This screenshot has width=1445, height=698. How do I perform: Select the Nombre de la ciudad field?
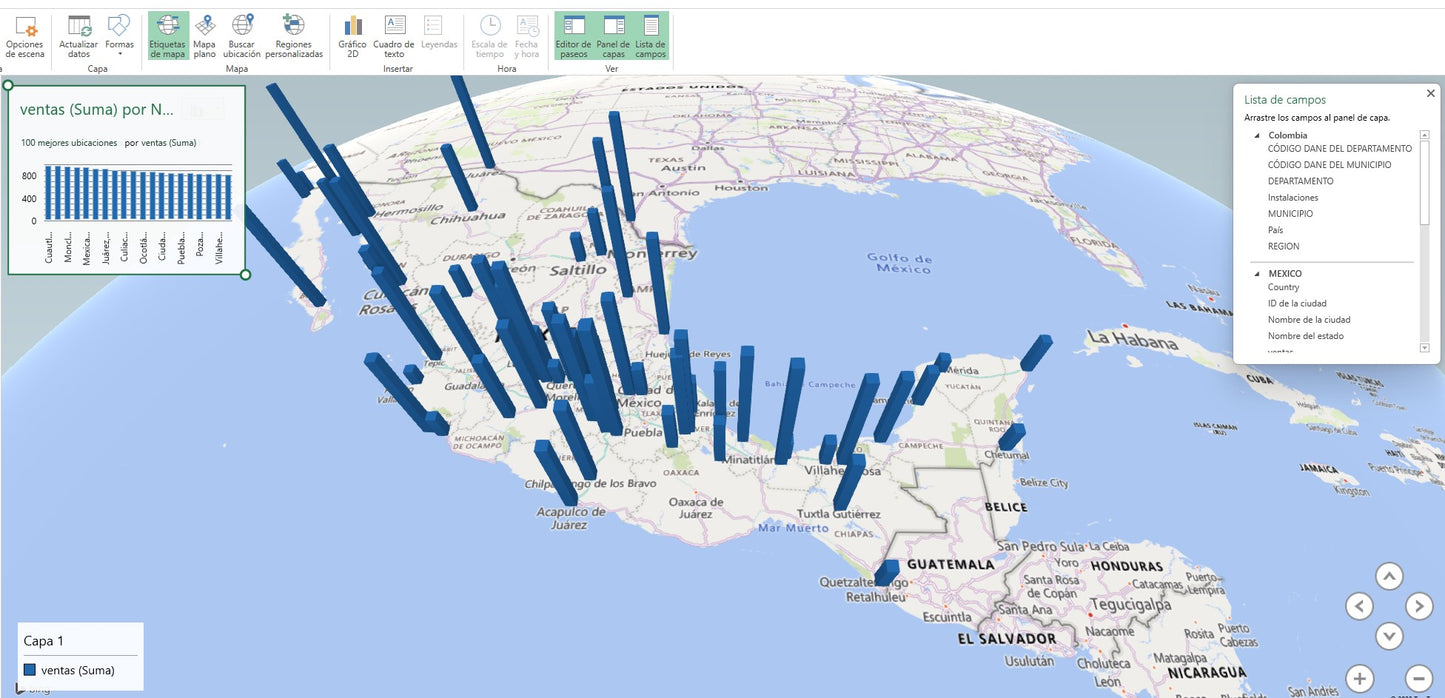pyautogui.click(x=1309, y=320)
